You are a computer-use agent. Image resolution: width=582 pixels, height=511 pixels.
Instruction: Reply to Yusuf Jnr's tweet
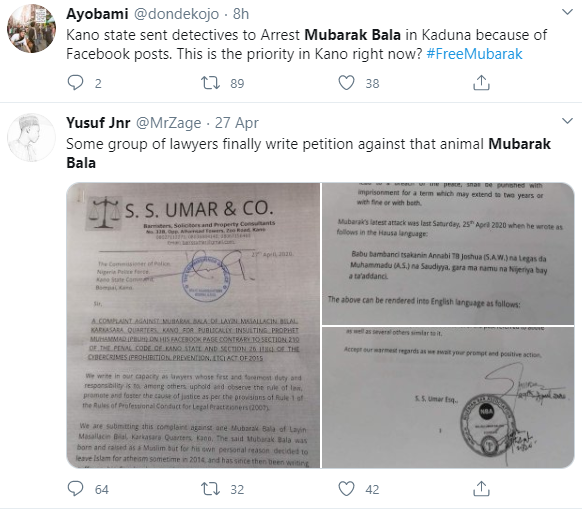tap(75, 489)
